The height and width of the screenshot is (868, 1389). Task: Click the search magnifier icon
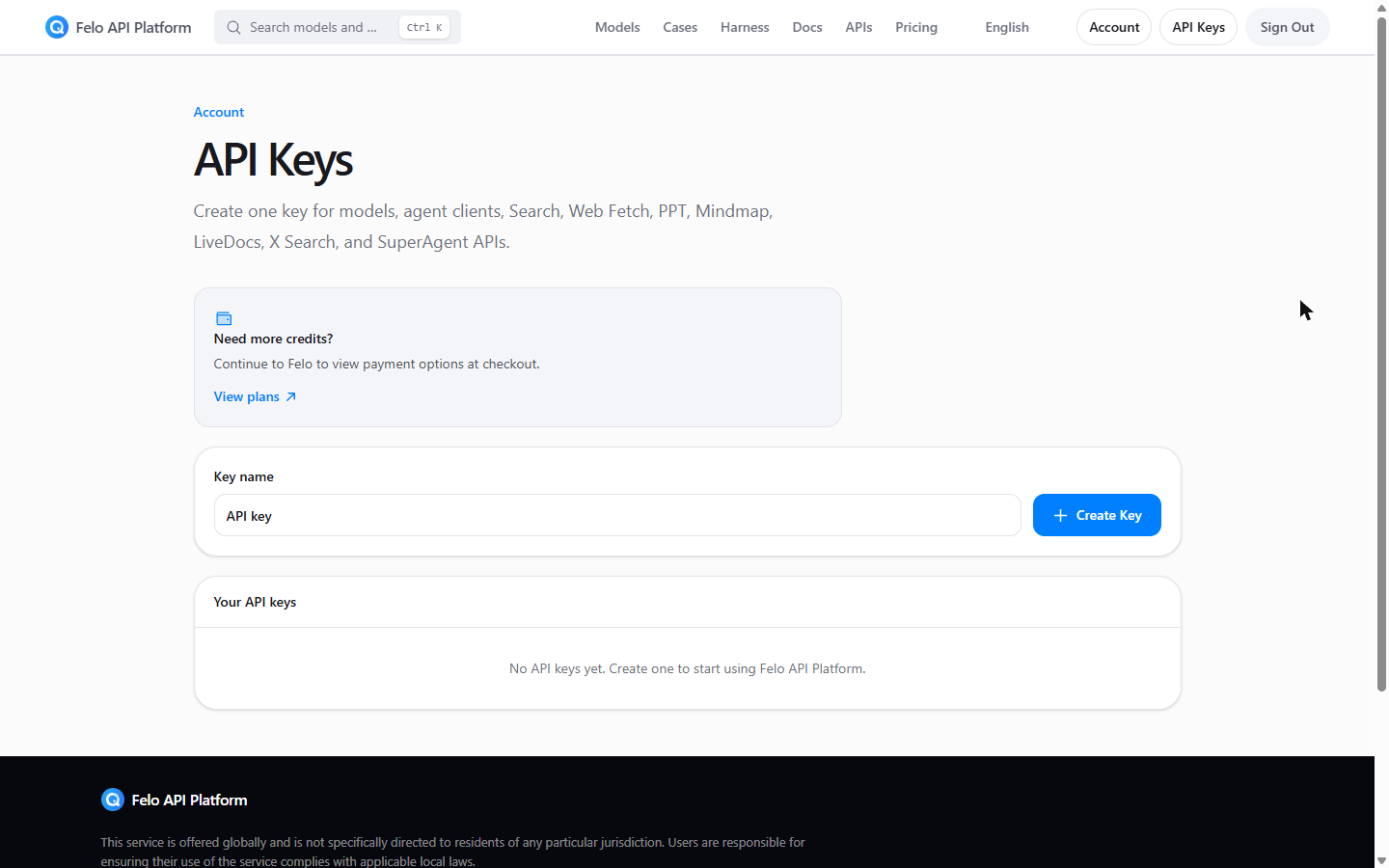234,27
